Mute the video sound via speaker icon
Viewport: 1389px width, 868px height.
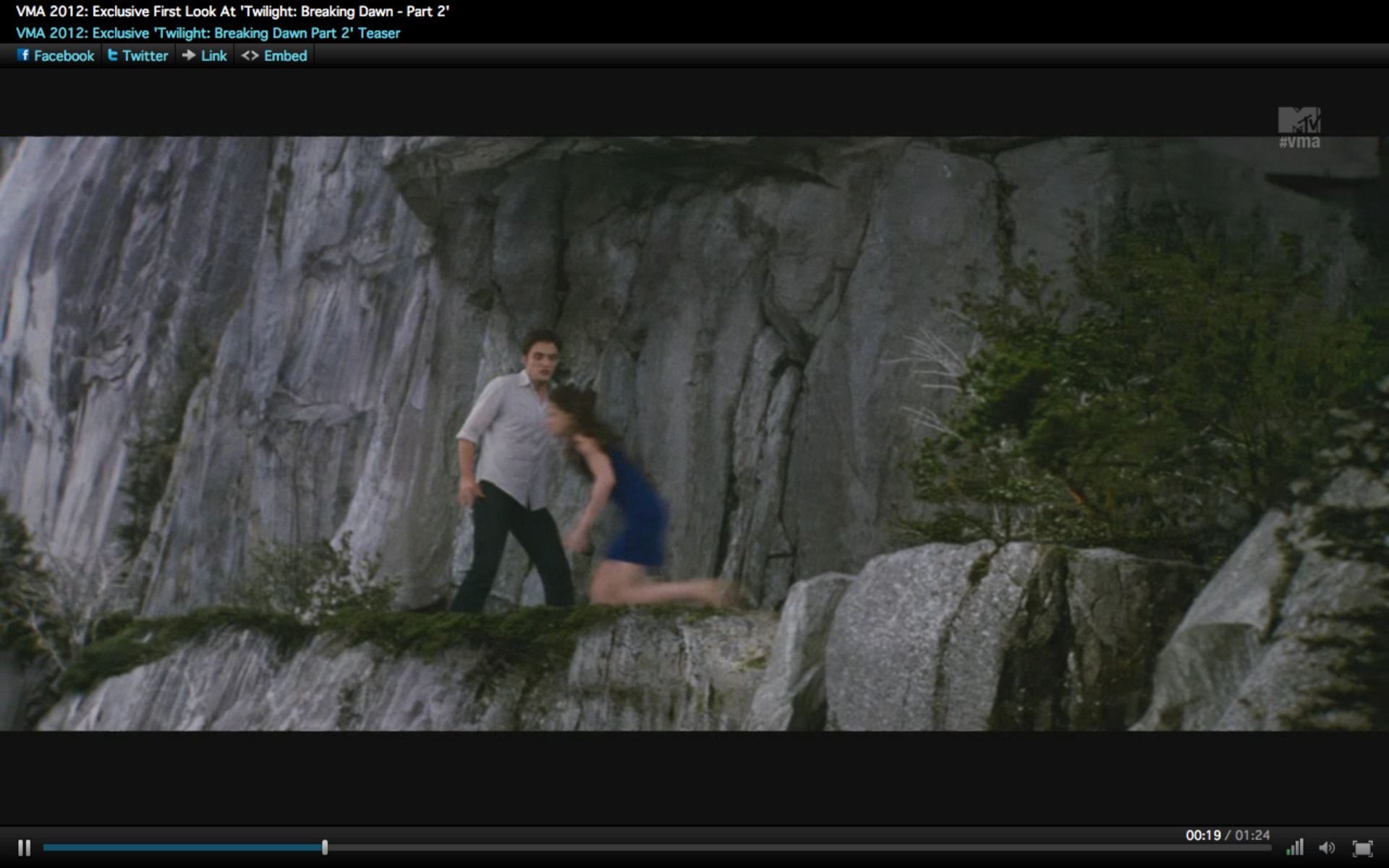[1327, 848]
